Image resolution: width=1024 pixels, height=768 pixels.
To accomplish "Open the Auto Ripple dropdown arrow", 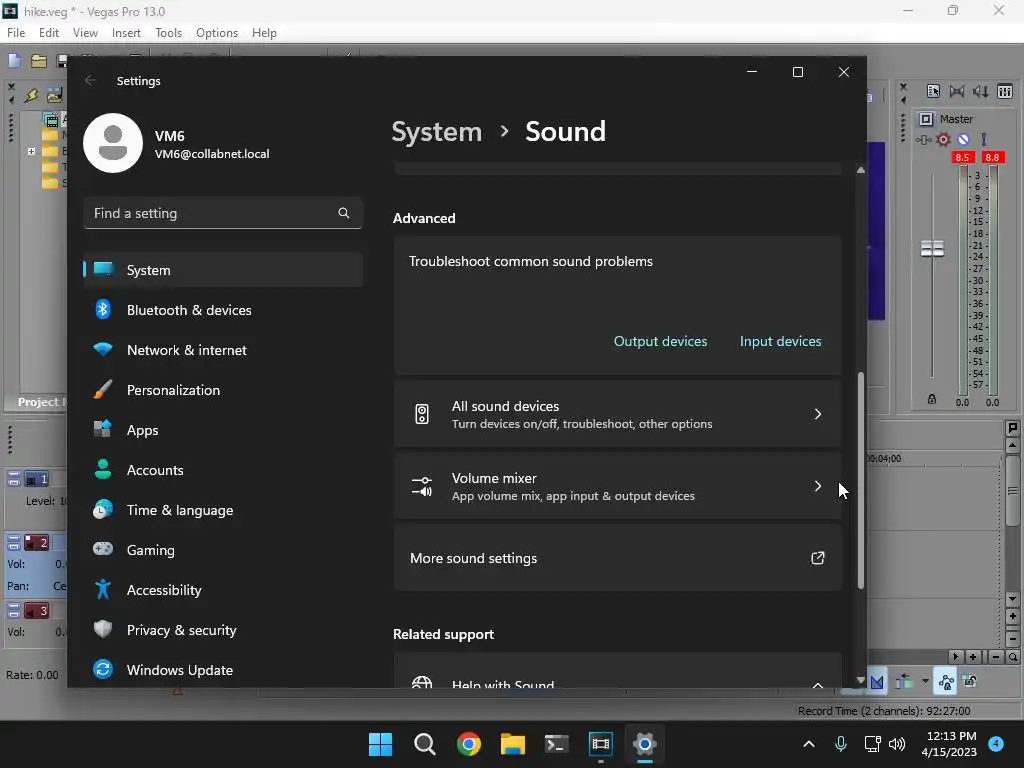I will (x=925, y=682).
